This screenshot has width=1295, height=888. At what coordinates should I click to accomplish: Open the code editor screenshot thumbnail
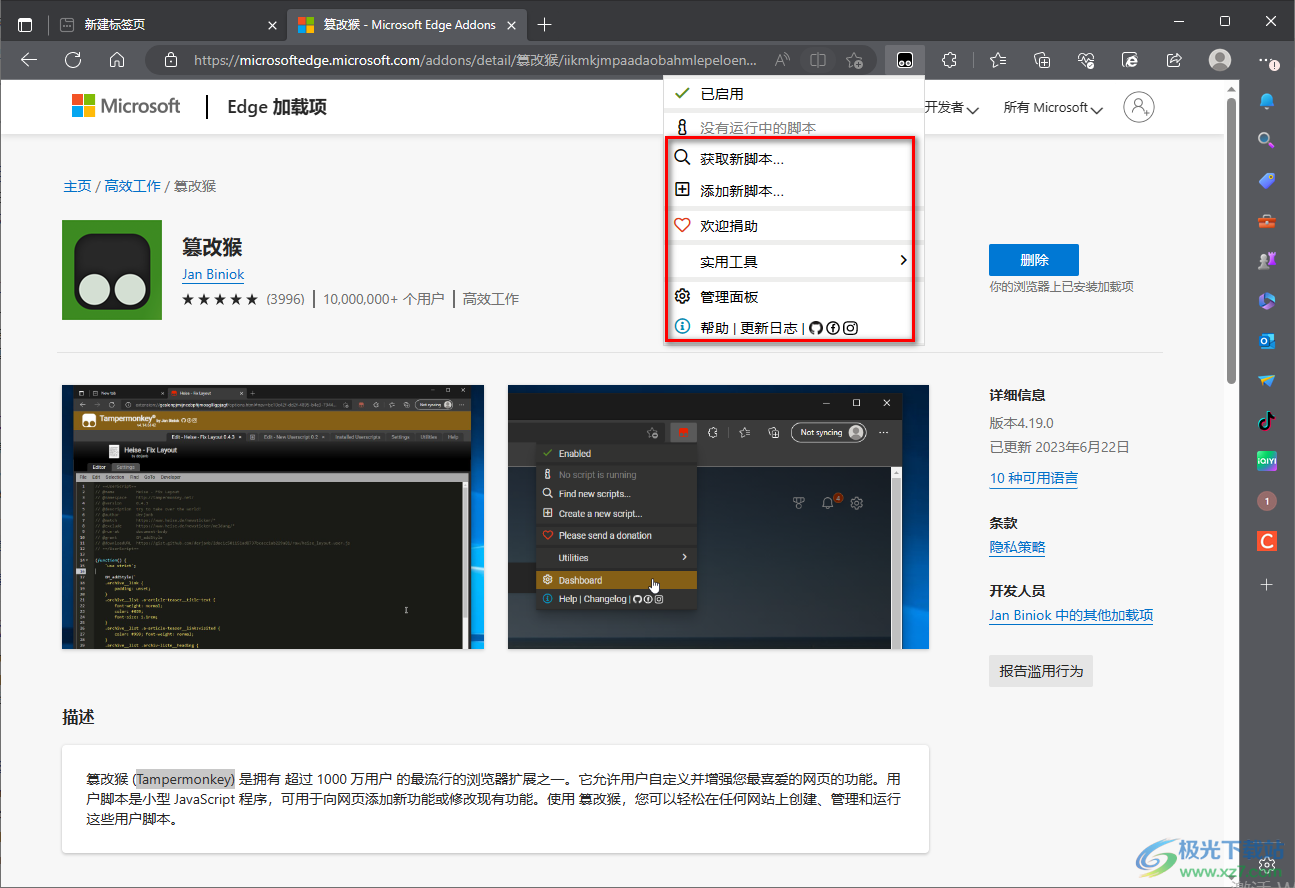point(273,517)
